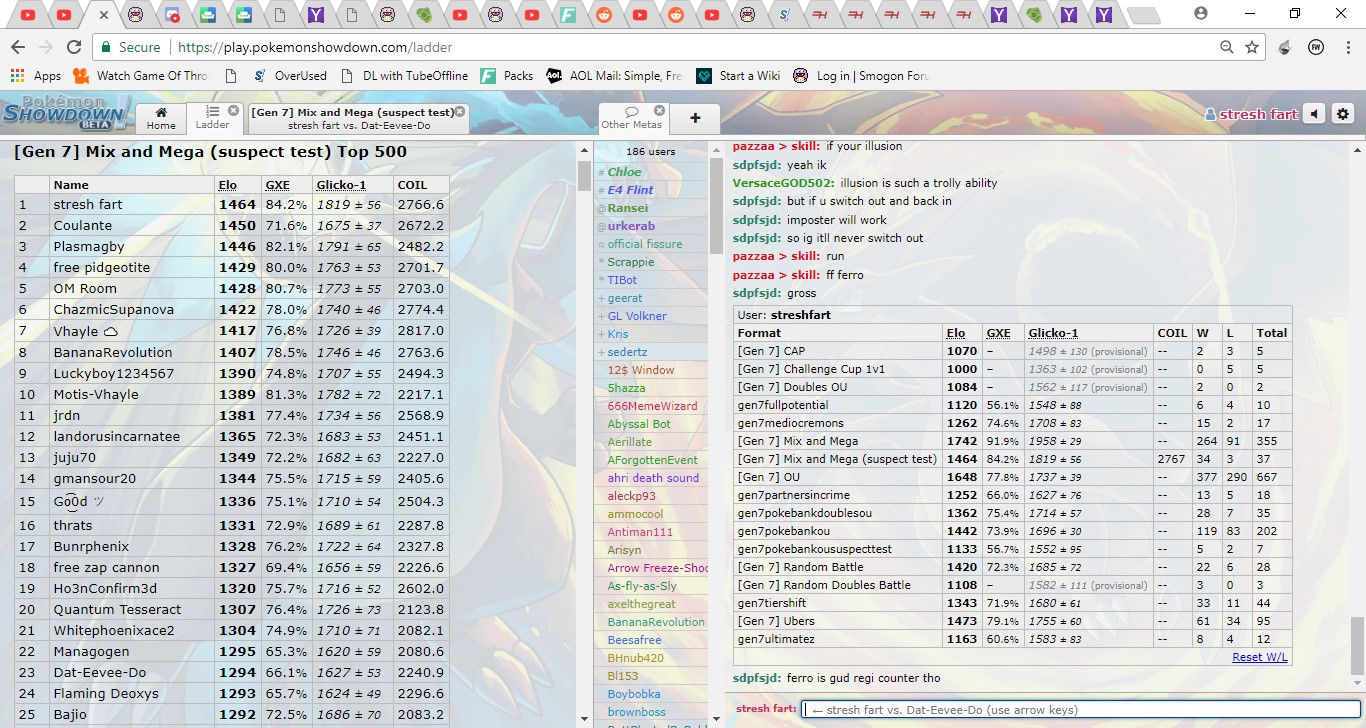Click Reset W/L link
Image resolution: width=1366 pixels, height=728 pixels.
pos(1259,657)
